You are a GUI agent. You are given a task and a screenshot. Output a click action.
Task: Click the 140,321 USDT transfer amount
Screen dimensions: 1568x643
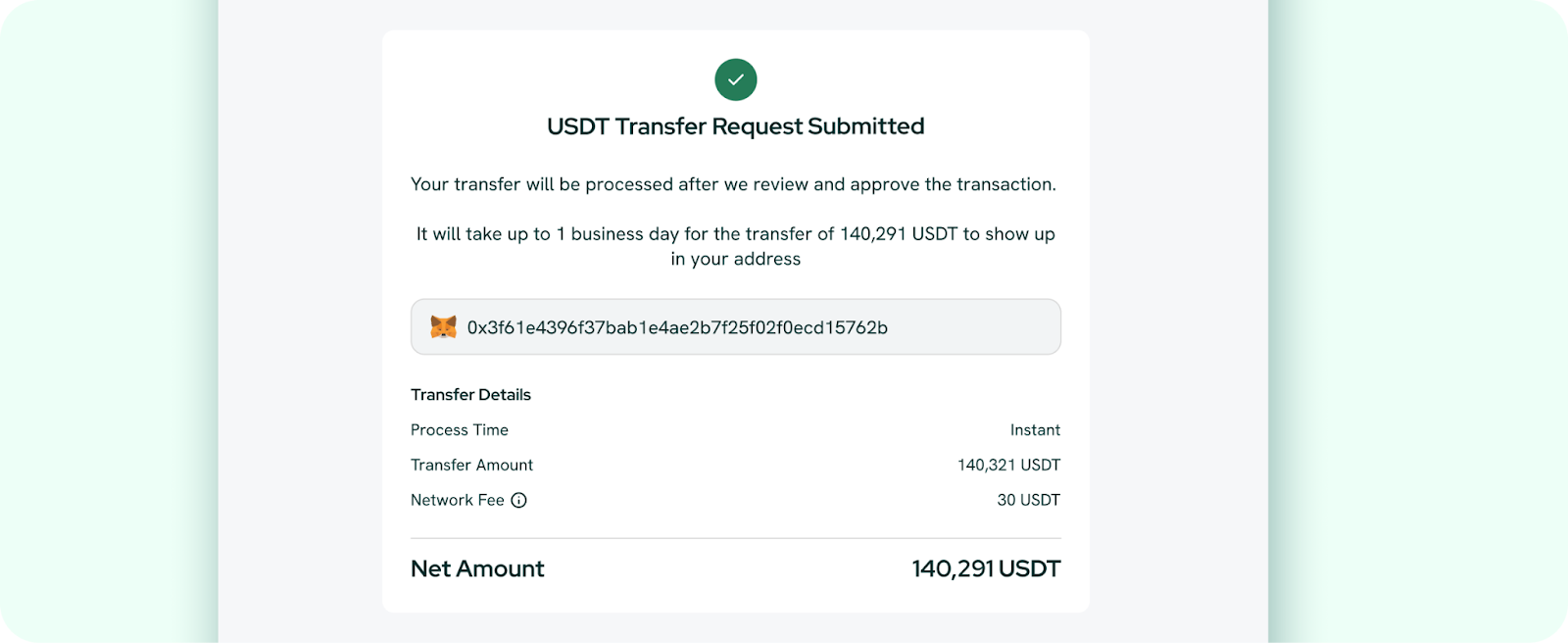tap(1009, 465)
